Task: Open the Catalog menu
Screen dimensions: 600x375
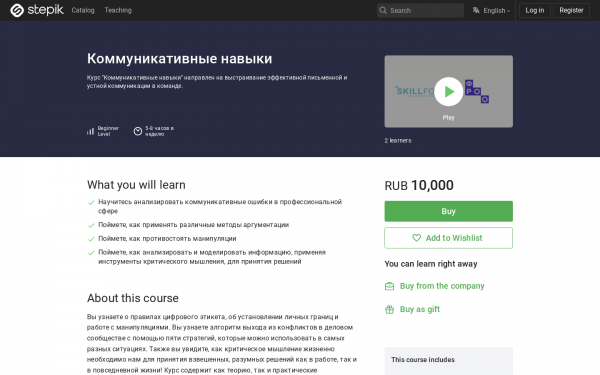Action: point(83,10)
